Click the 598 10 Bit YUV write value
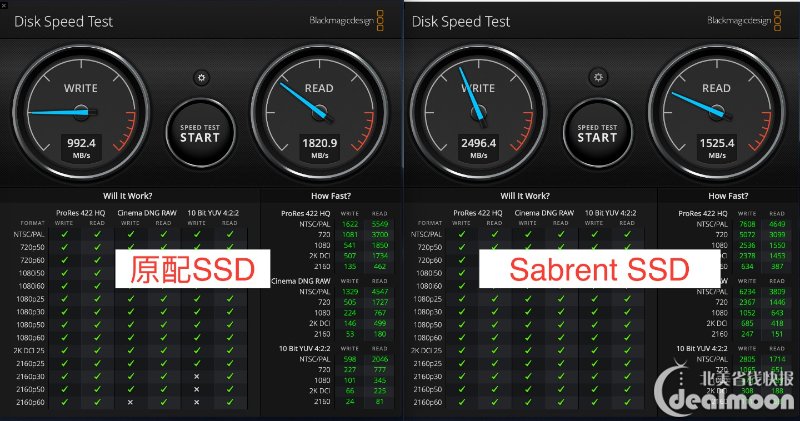Image resolution: width=800 pixels, height=421 pixels. [x=350, y=359]
